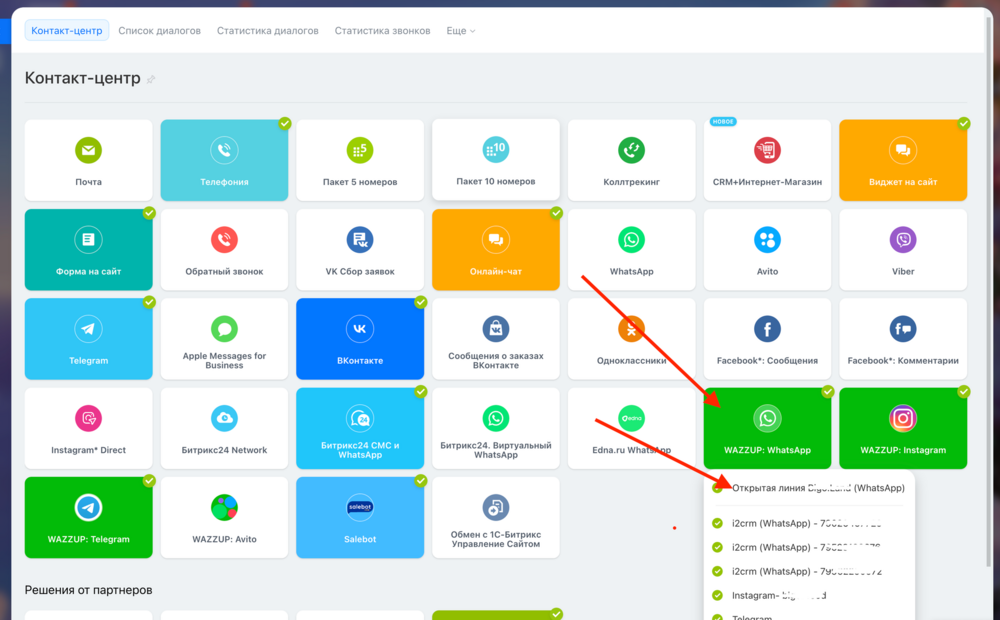The width and height of the screenshot is (1000, 620).
Task: Open the Статистика звонков tab
Action: click(x=383, y=31)
